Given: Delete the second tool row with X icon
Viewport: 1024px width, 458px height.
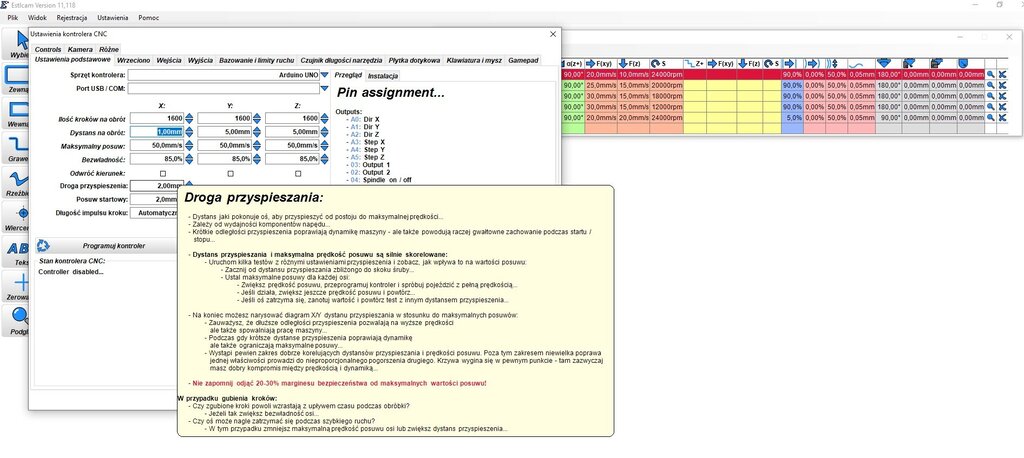Looking at the screenshot, I should click(1002, 87).
